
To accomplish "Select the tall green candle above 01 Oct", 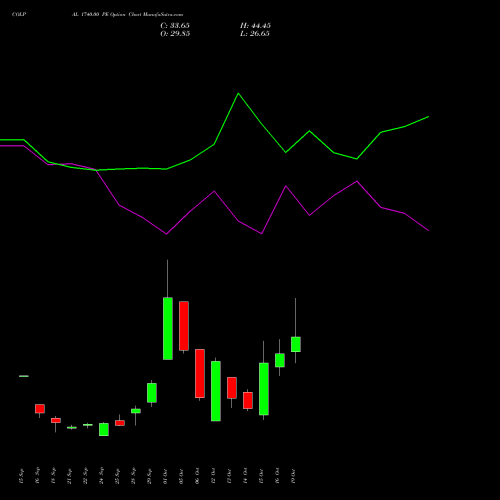I will (x=168, y=328).
